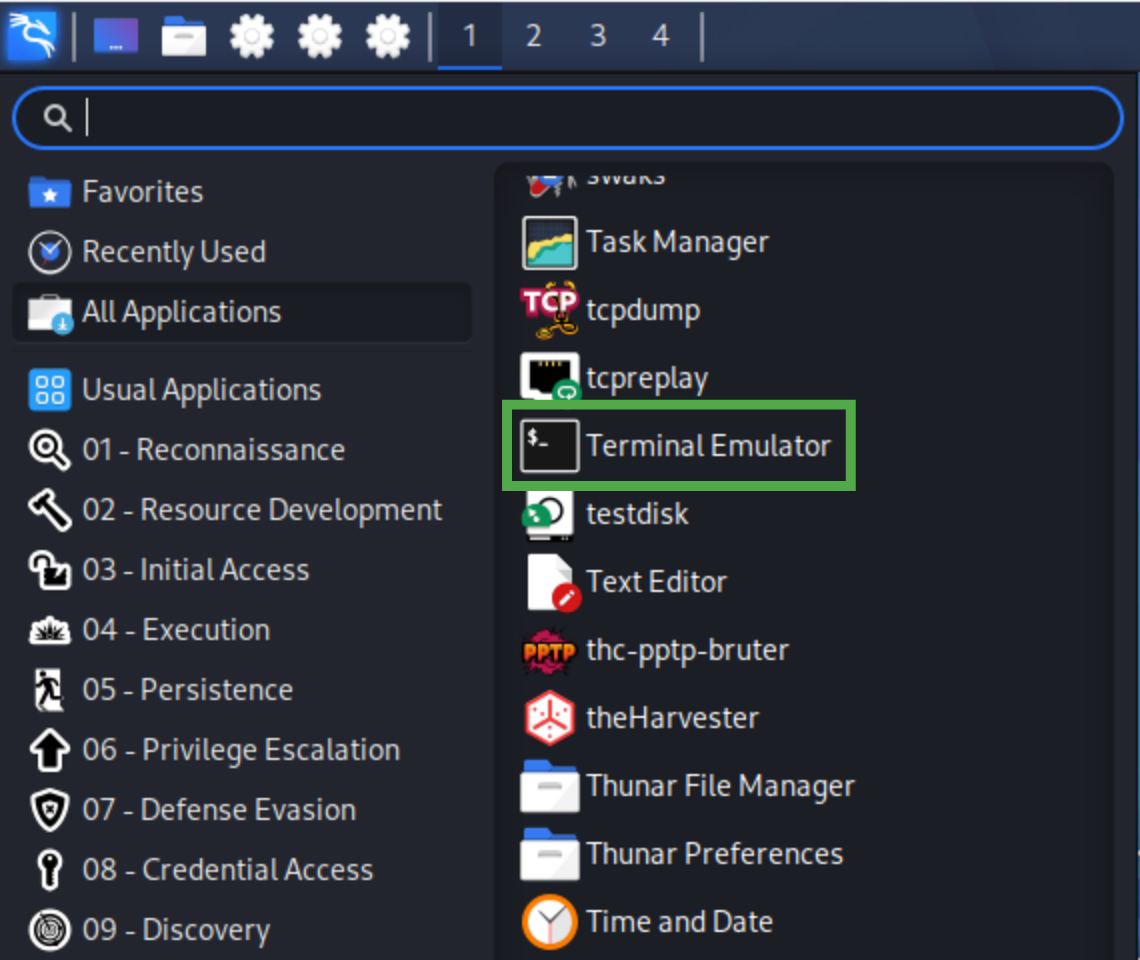The image size is (1140, 960).
Task: Select the All Applications category
Action: coord(242,312)
